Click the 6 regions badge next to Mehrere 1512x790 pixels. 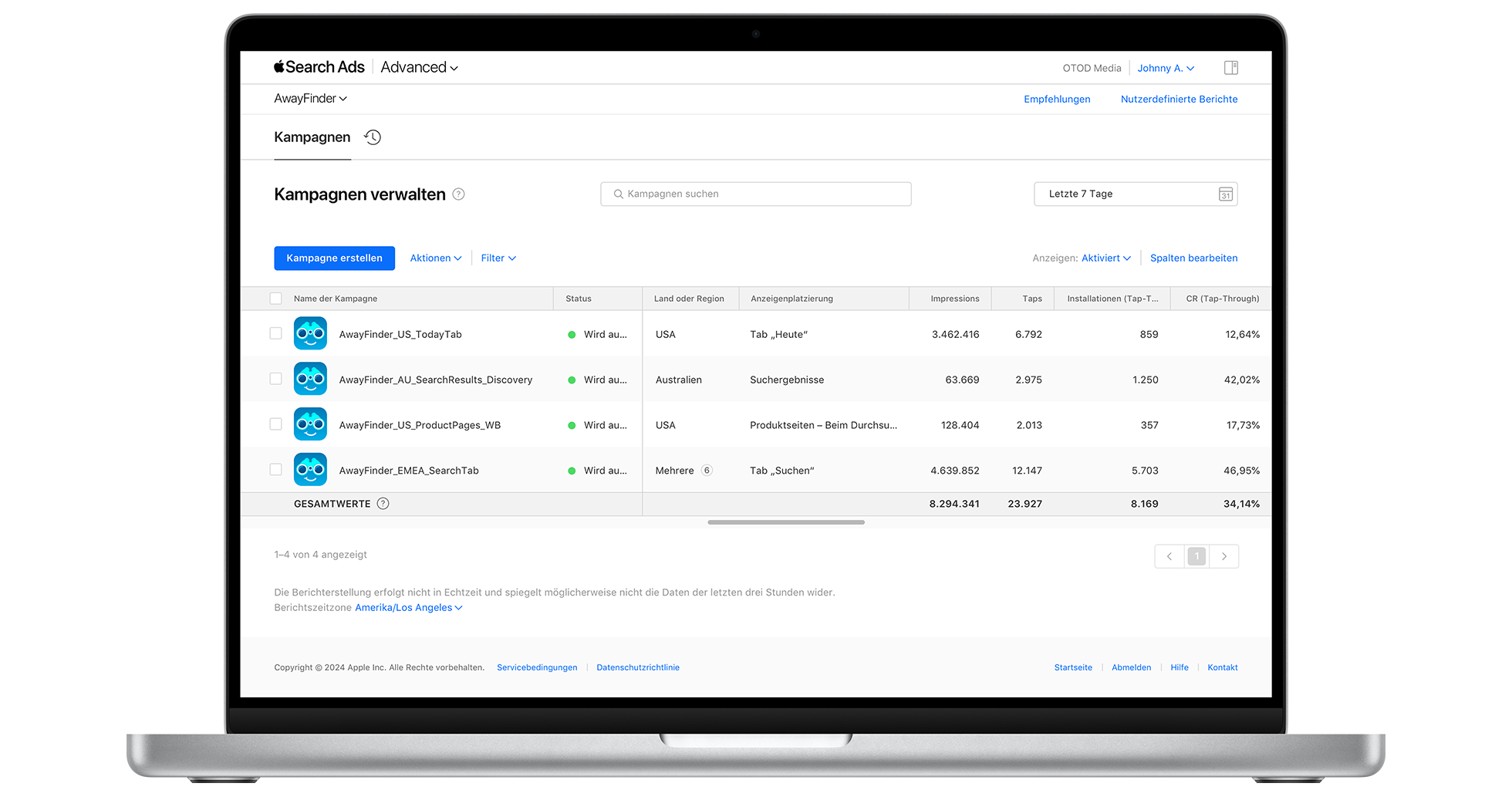[x=707, y=471]
